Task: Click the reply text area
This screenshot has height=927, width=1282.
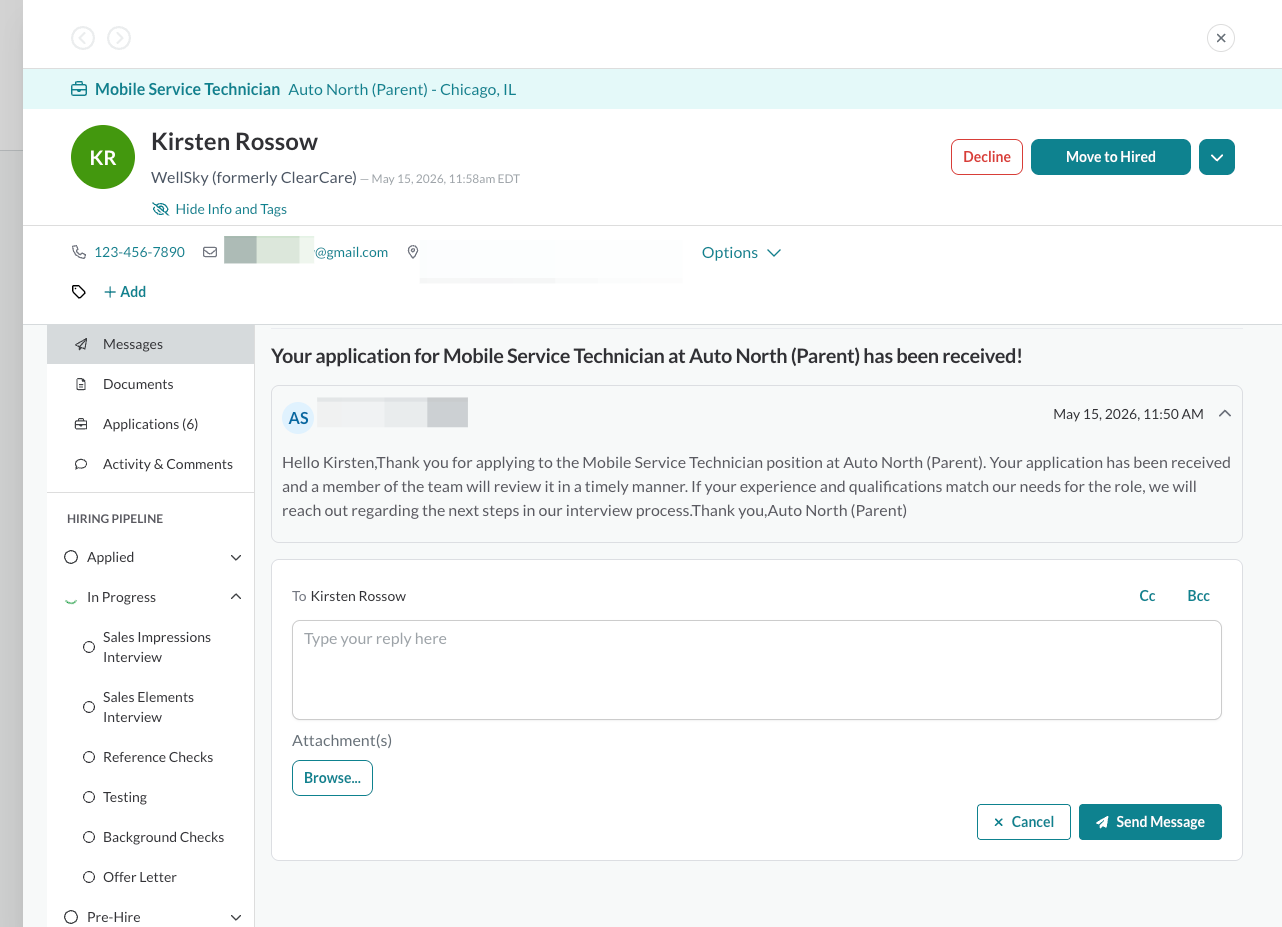Action: tap(757, 670)
